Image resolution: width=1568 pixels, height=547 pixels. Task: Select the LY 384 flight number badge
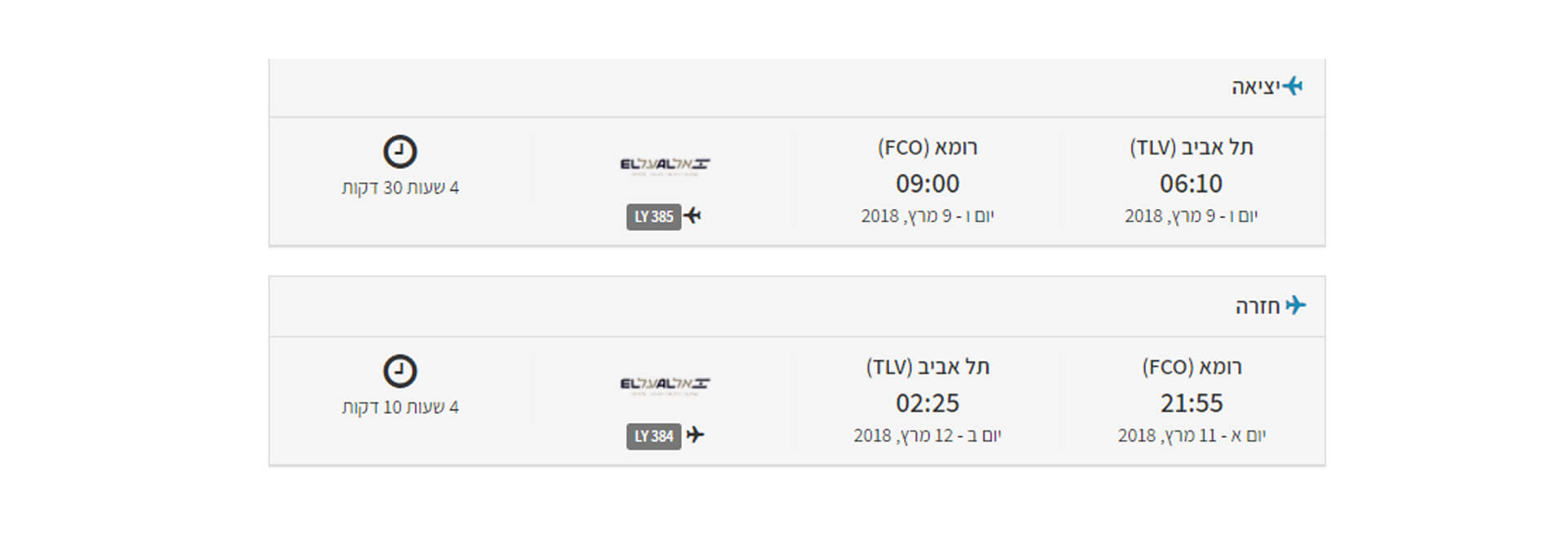(x=653, y=437)
